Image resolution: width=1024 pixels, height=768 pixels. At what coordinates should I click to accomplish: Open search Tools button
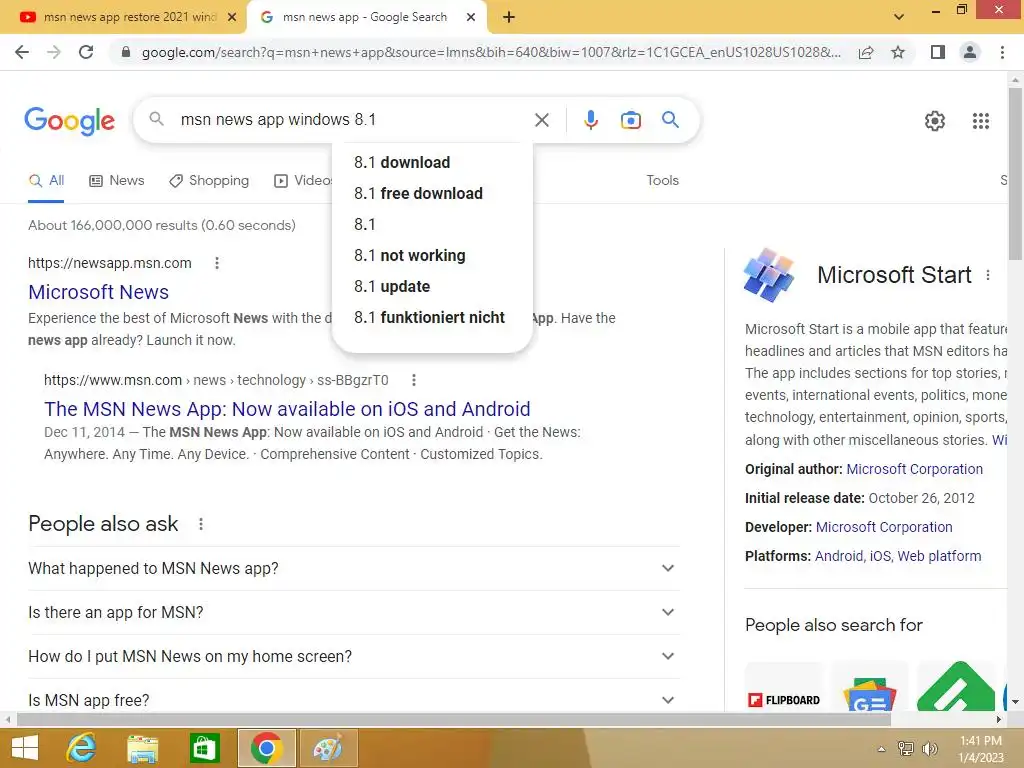click(662, 181)
